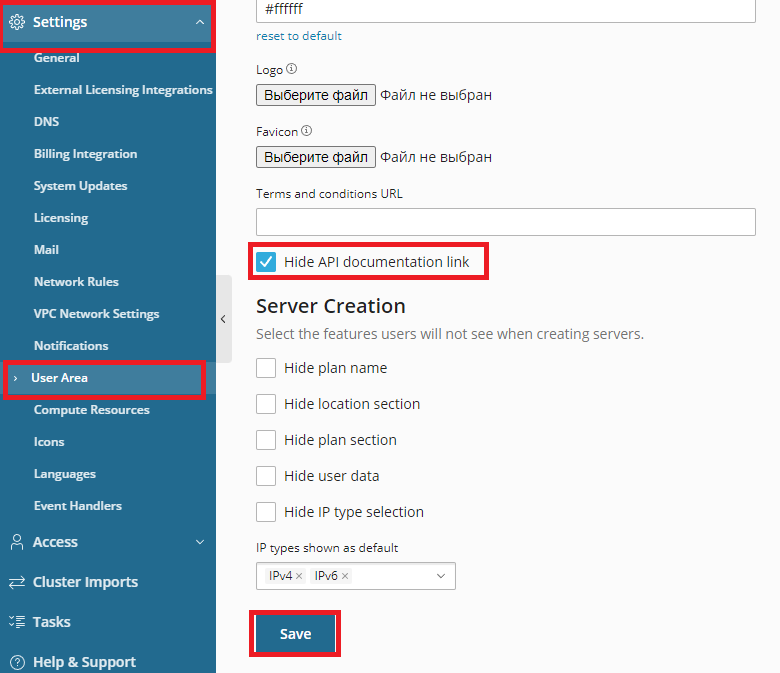Open External Licensing Integrations
The width and height of the screenshot is (780, 673).
point(123,90)
